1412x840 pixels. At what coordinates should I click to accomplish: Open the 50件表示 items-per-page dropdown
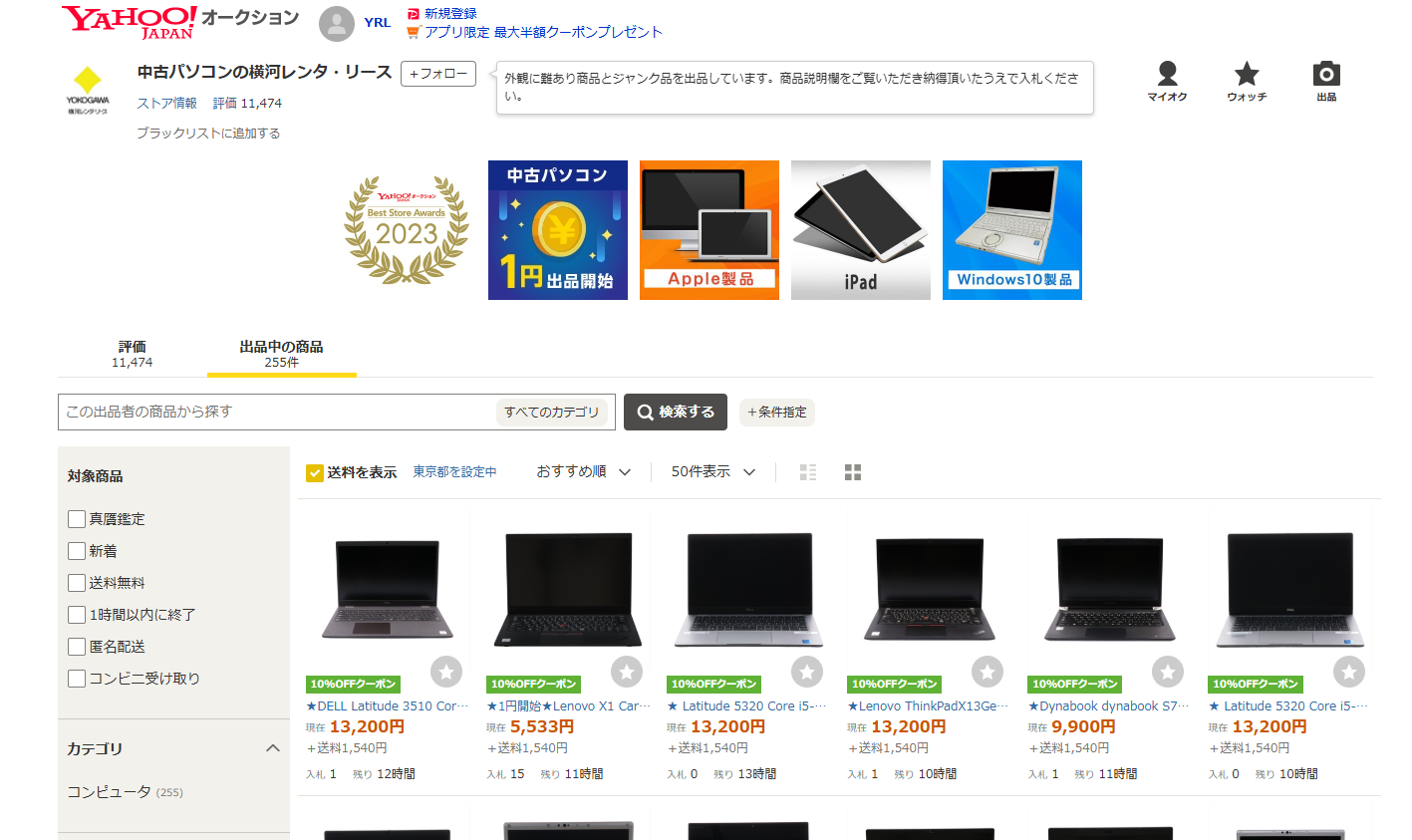pyautogui.click(x=713, y=472)
